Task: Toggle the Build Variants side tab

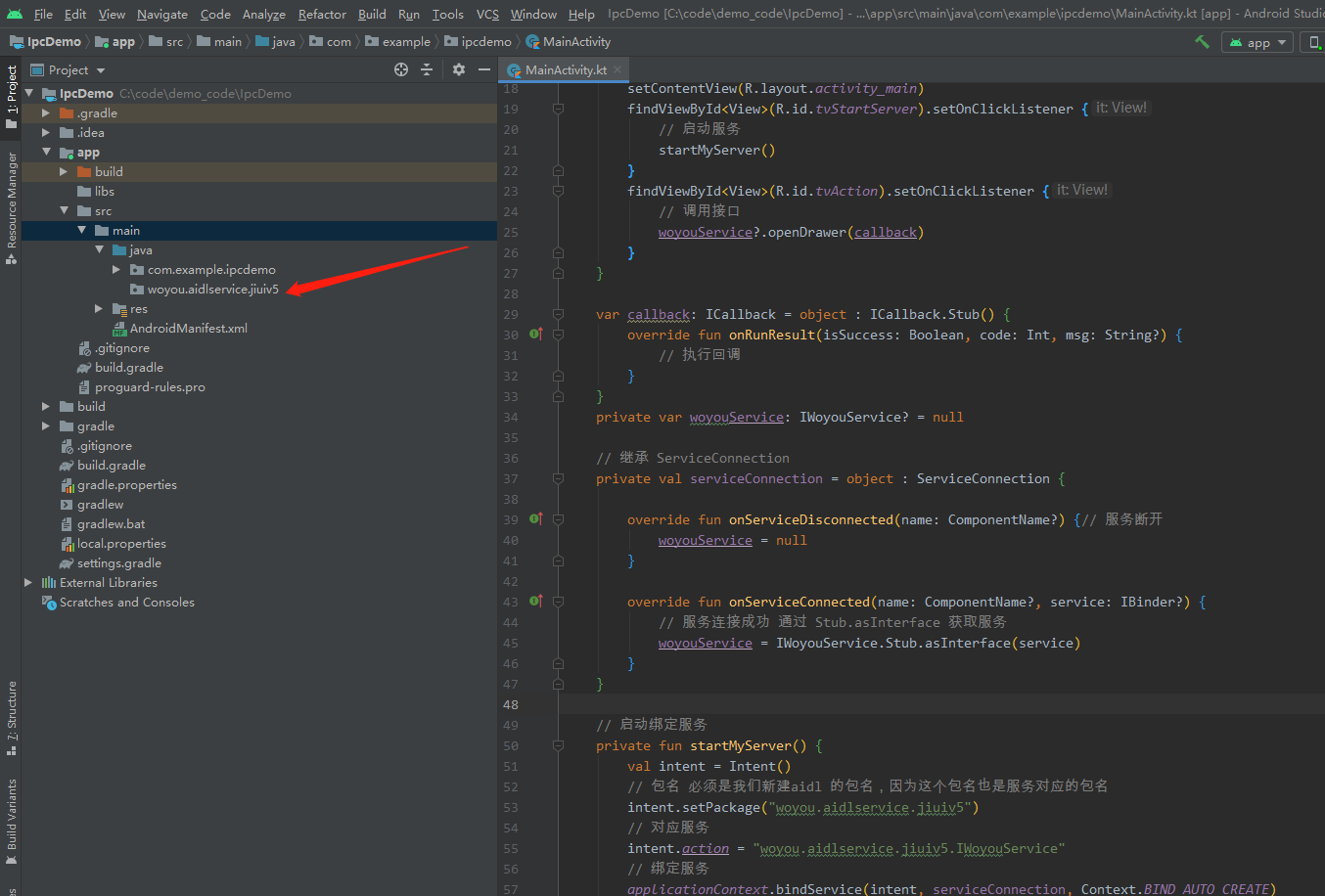Action: click(x=11, y=822)
